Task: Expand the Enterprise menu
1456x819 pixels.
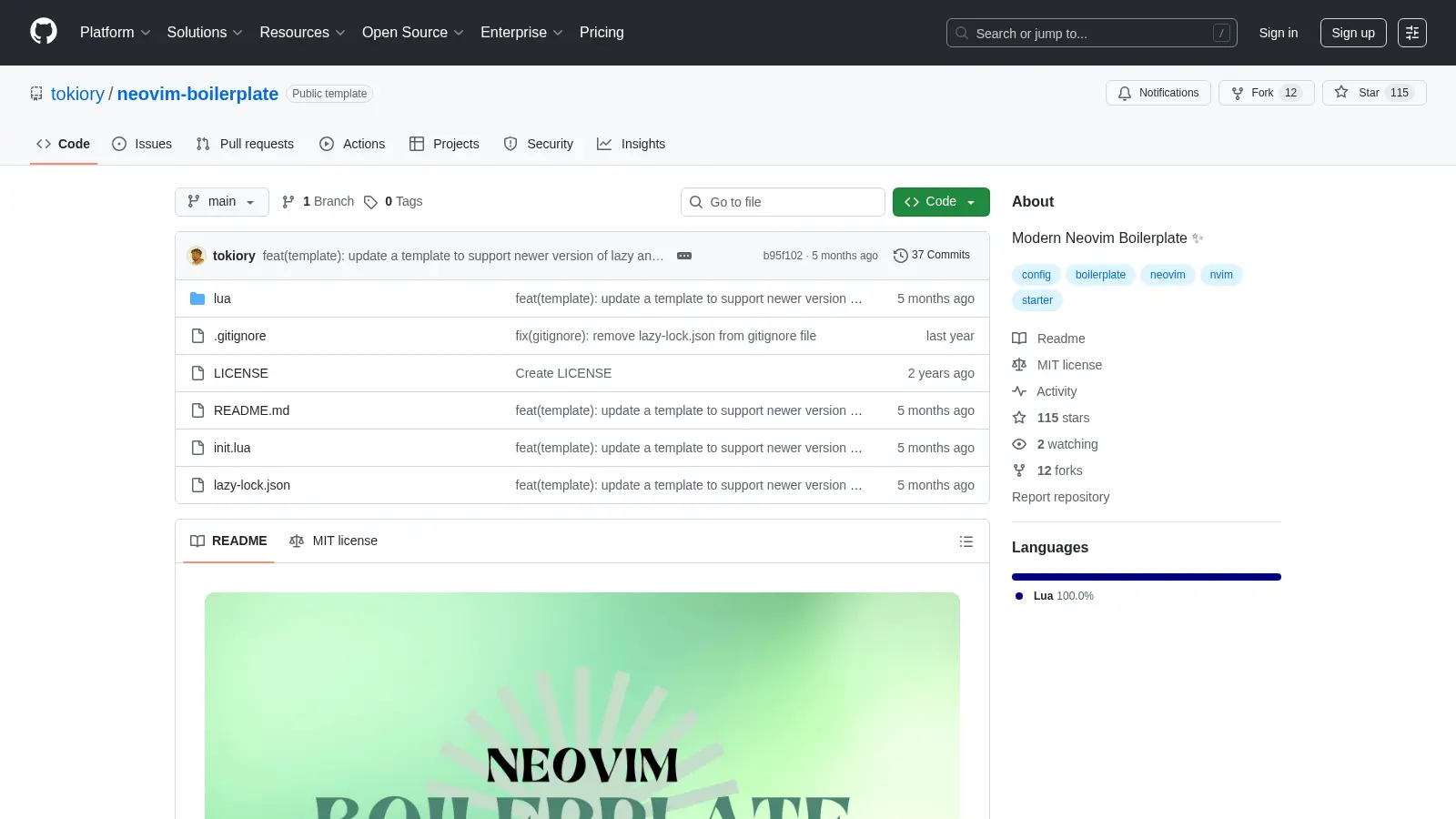Action: pos(521,33)
